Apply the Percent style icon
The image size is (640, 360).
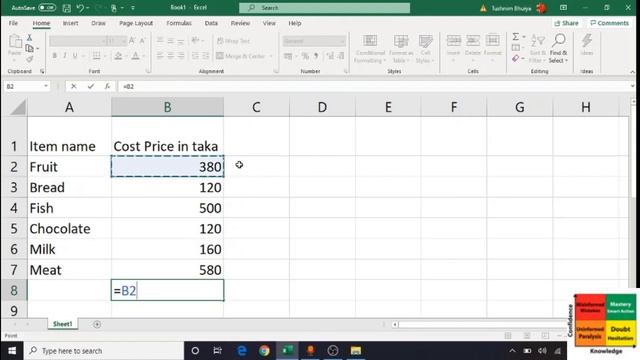(305, 56)
